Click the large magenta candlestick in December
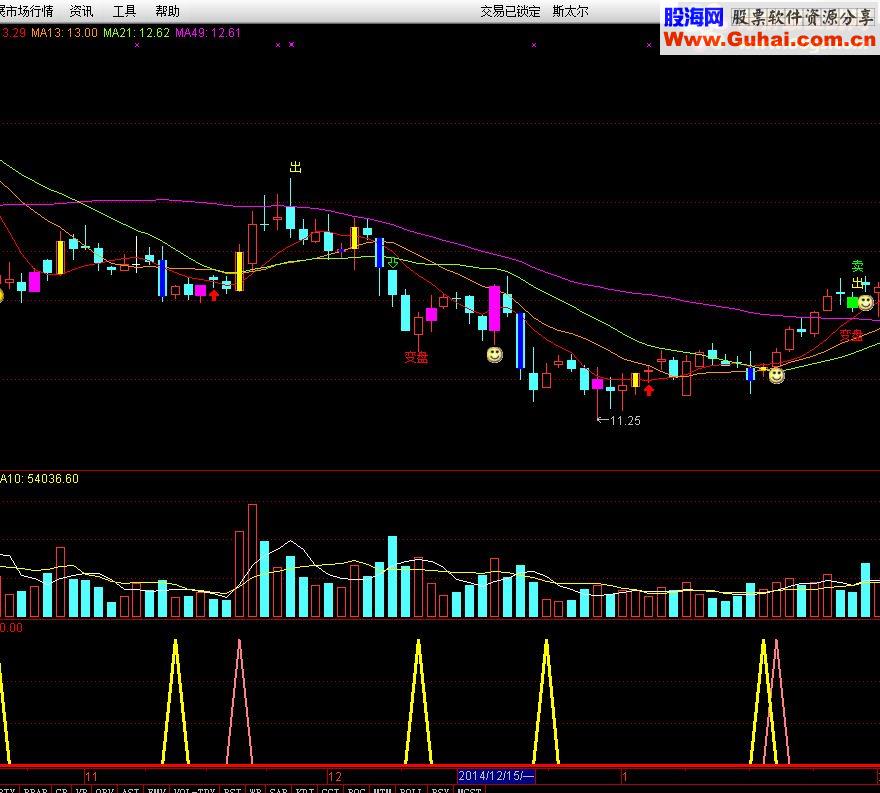This screenshot has height=793, width=880. click(494, 309)
